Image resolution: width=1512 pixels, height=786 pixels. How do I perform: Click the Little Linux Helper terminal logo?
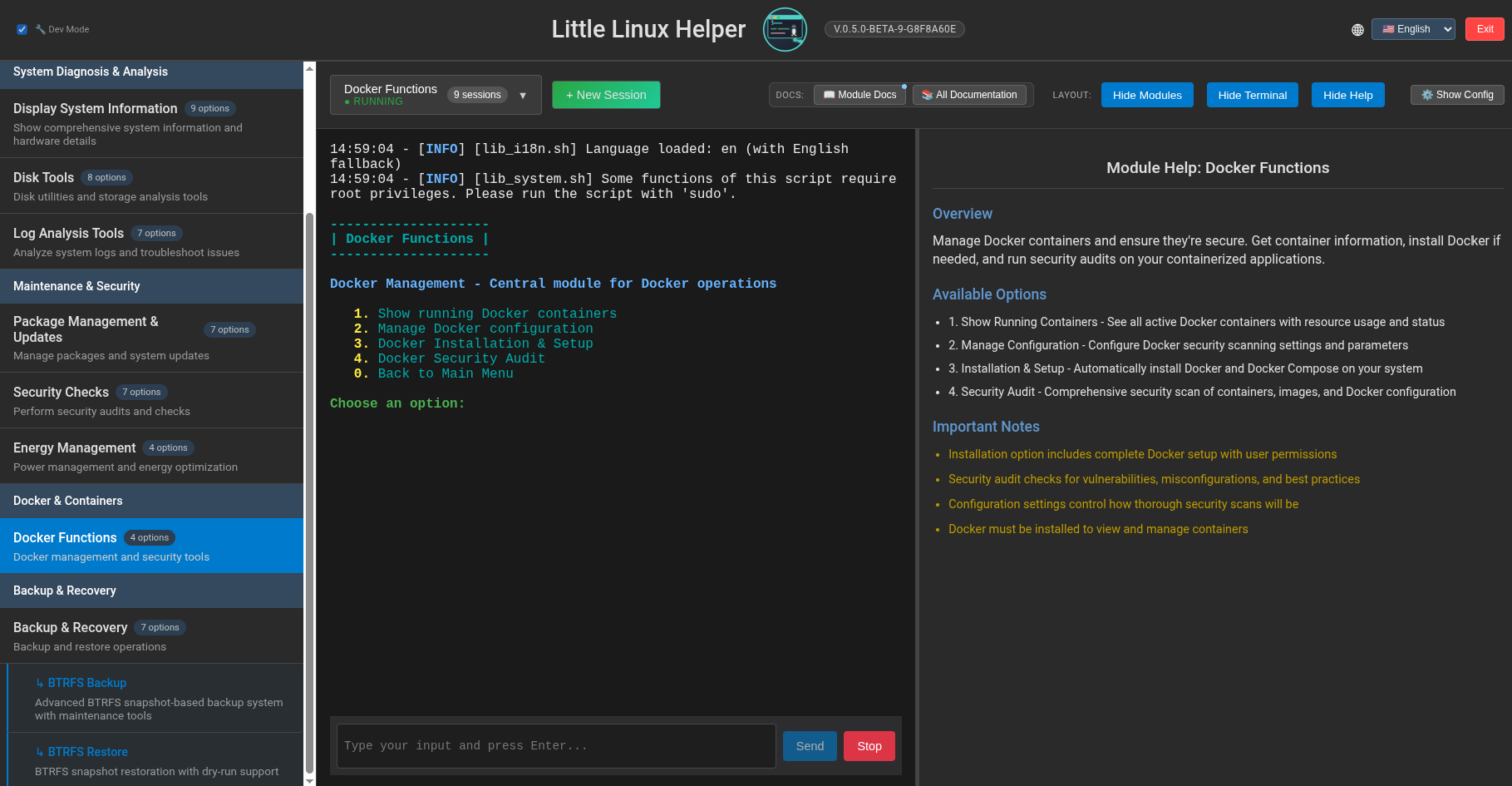(x=785, y=29)
